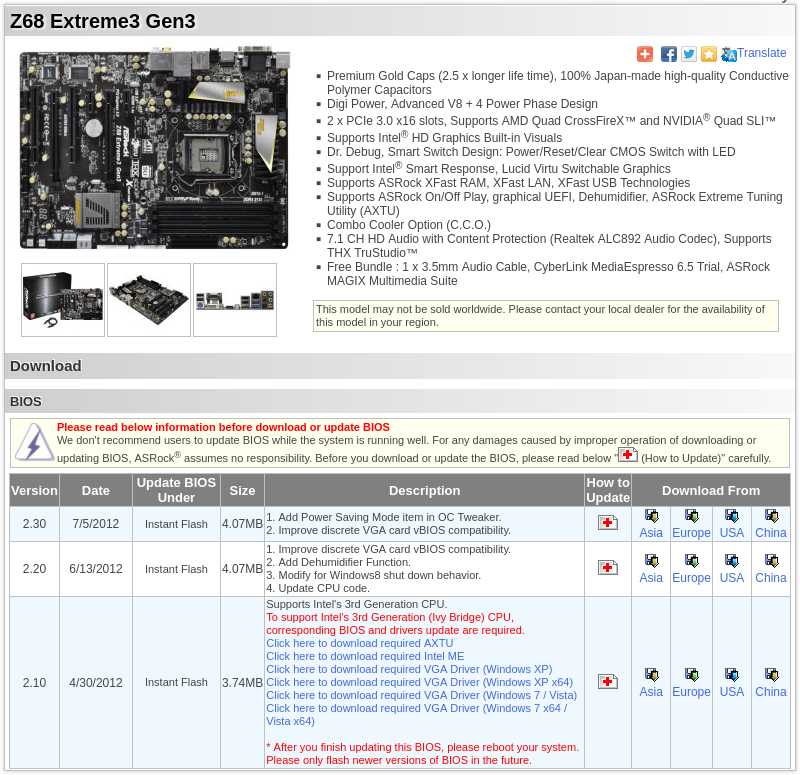This screenshot has height=775, width=800.
Task: Click the Download section heading
Action: (x=45, y=366)
